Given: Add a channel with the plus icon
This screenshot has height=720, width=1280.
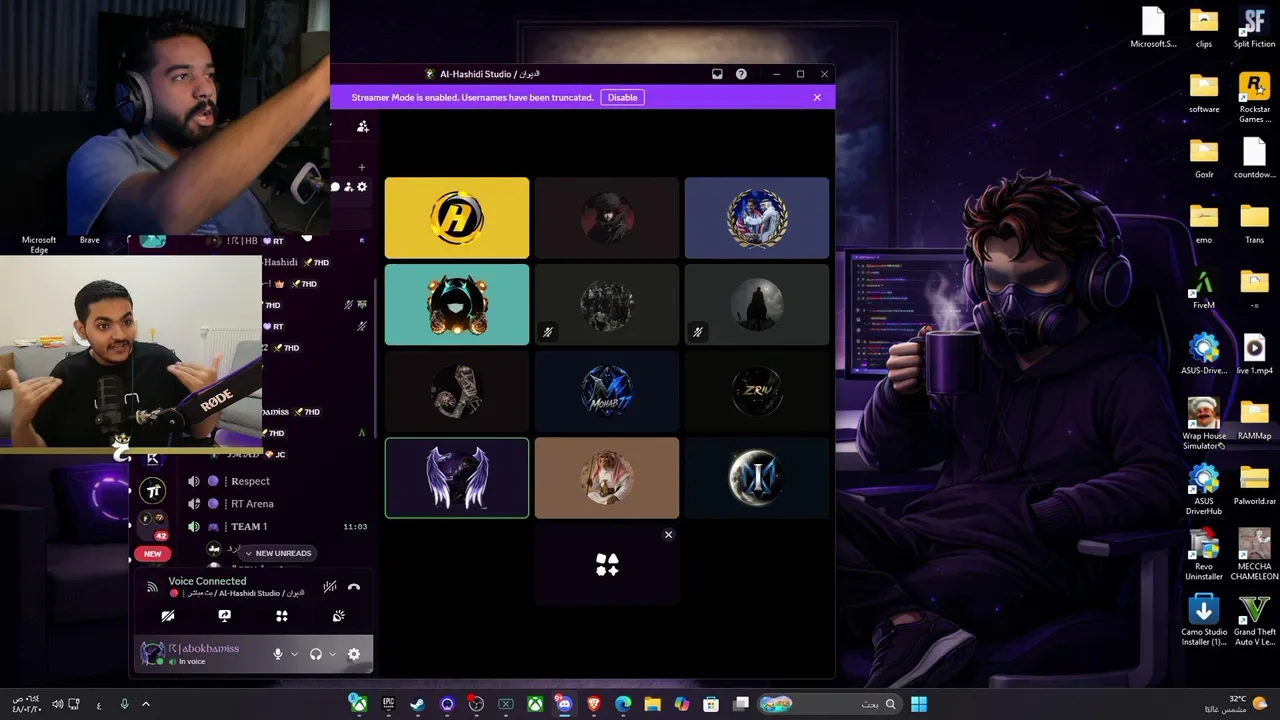Looking at the screenshot, I should (362, 167).
